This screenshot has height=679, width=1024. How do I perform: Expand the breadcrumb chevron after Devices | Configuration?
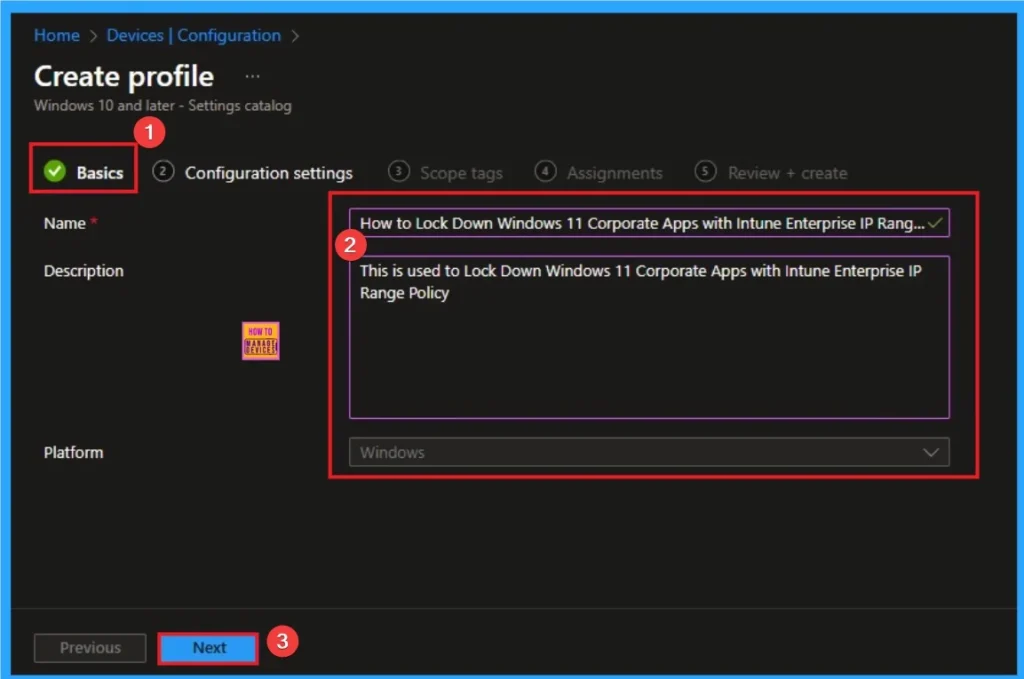coord(293,35)
